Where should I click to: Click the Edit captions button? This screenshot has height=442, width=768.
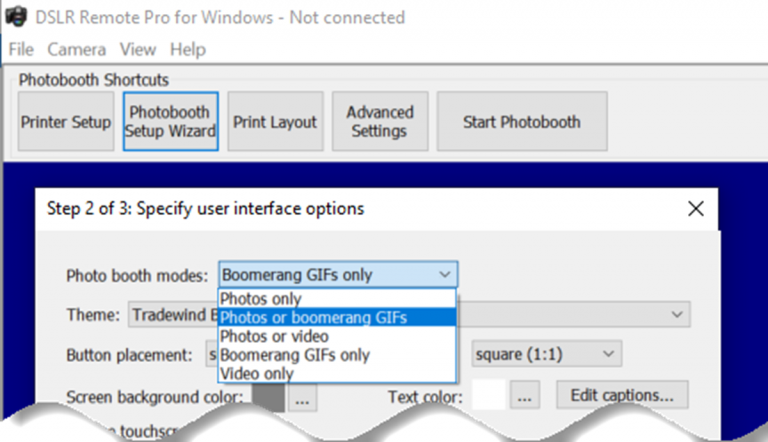click(x=622, y=395)
